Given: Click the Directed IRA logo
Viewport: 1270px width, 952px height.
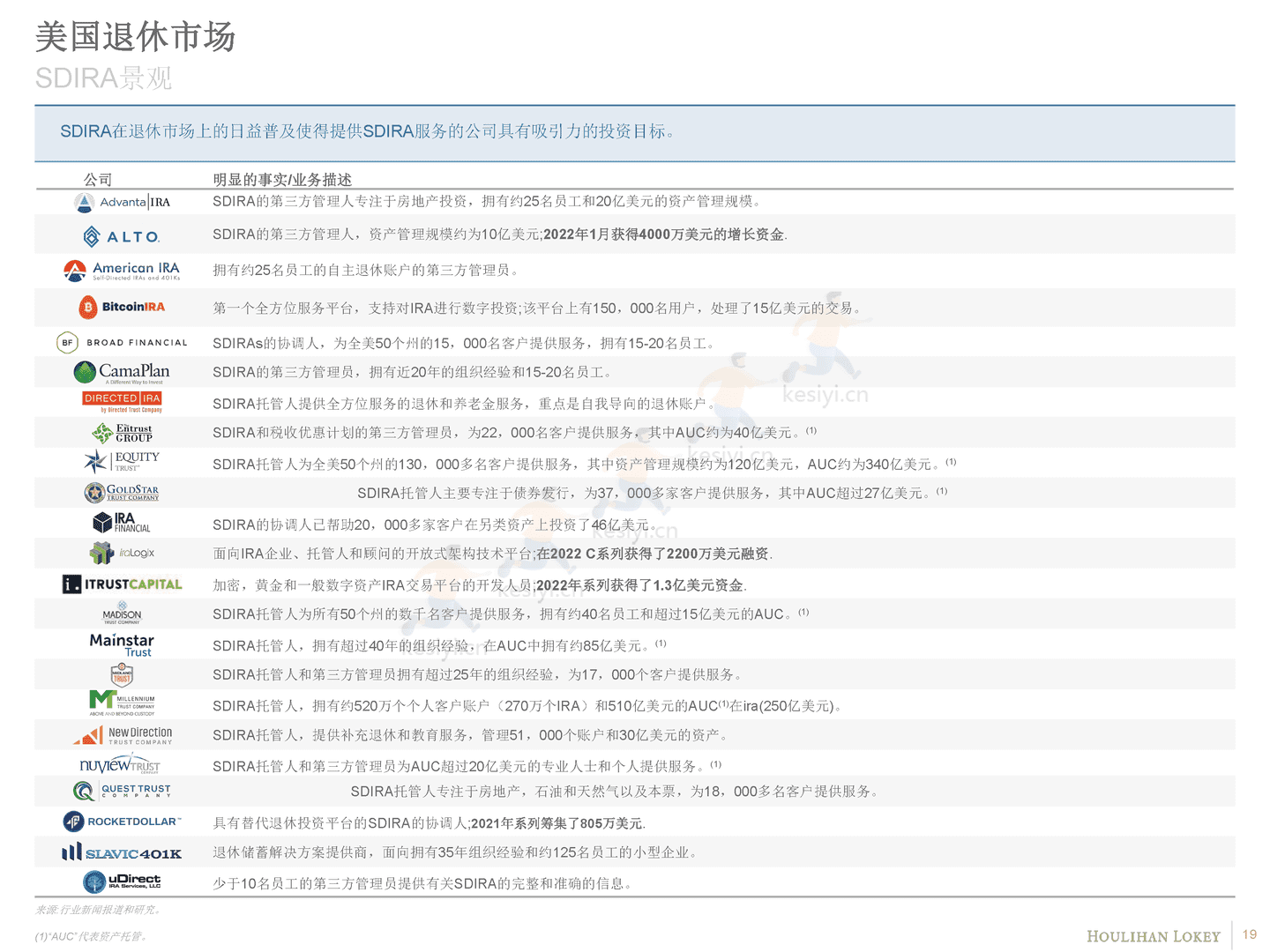Looking at the screenshot, I should point(123,402).
